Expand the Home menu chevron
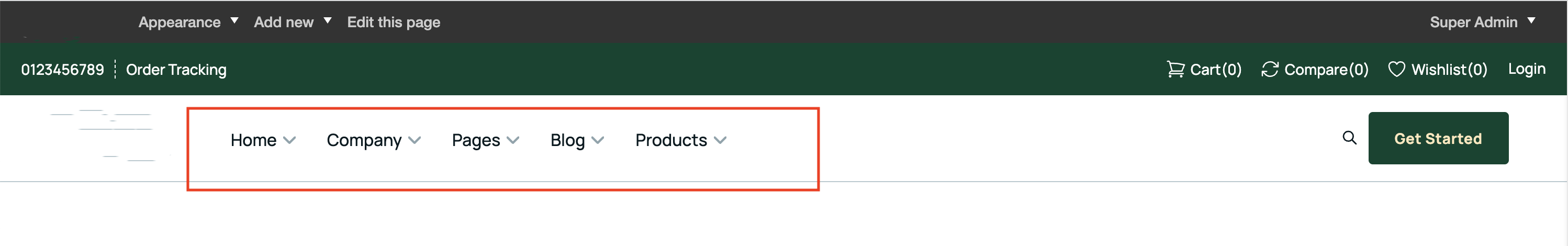1568x246 pixels. click(x=290, y=140)
